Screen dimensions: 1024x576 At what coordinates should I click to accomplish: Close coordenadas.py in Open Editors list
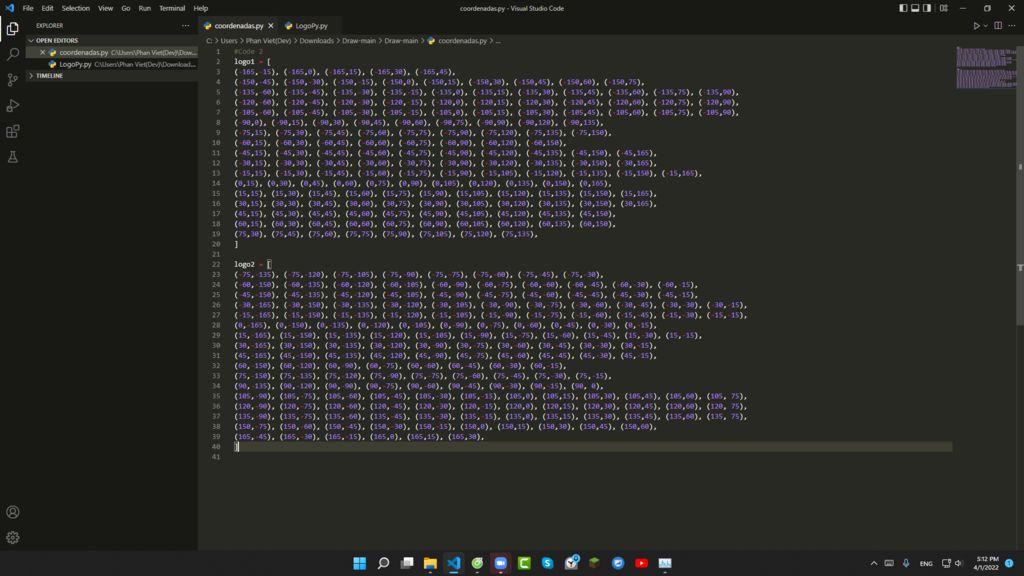42,52
